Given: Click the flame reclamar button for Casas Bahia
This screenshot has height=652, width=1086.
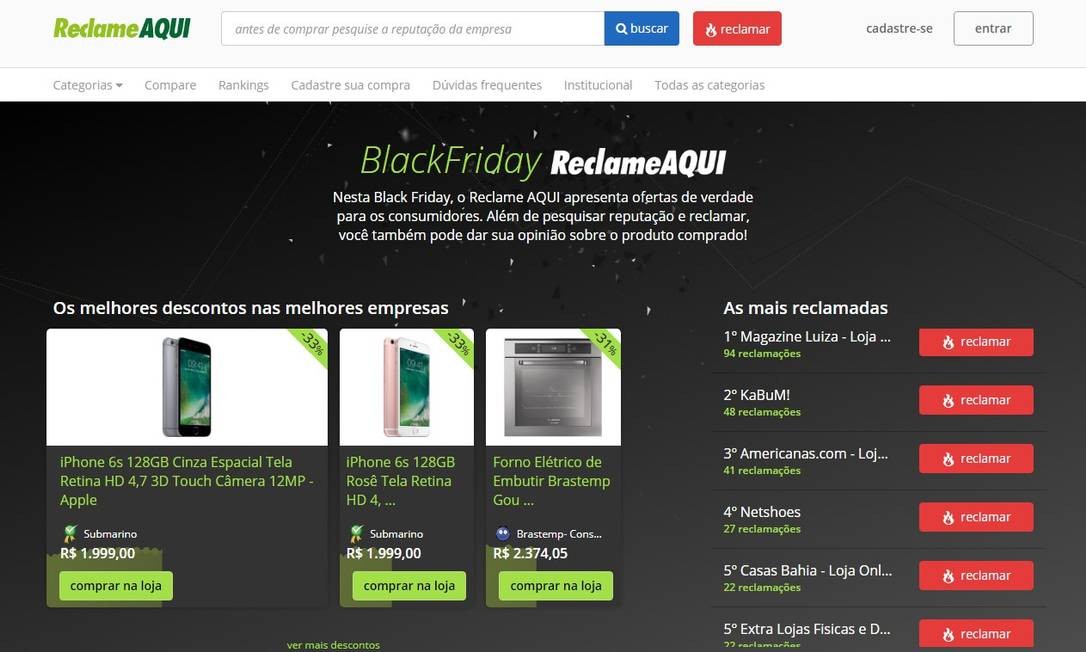Looking at the screenshot, I should [x=976, y=576].
